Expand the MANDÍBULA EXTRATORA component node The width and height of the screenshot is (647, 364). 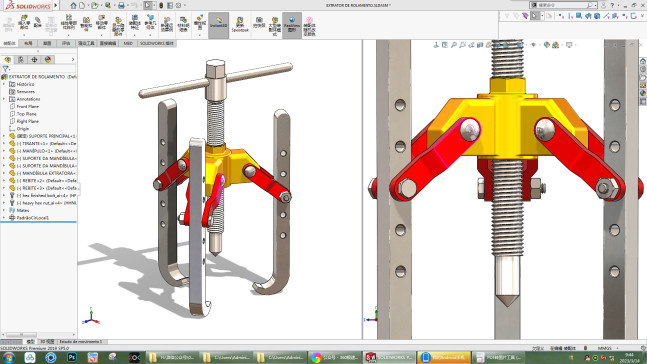click(x=4, y=173)
